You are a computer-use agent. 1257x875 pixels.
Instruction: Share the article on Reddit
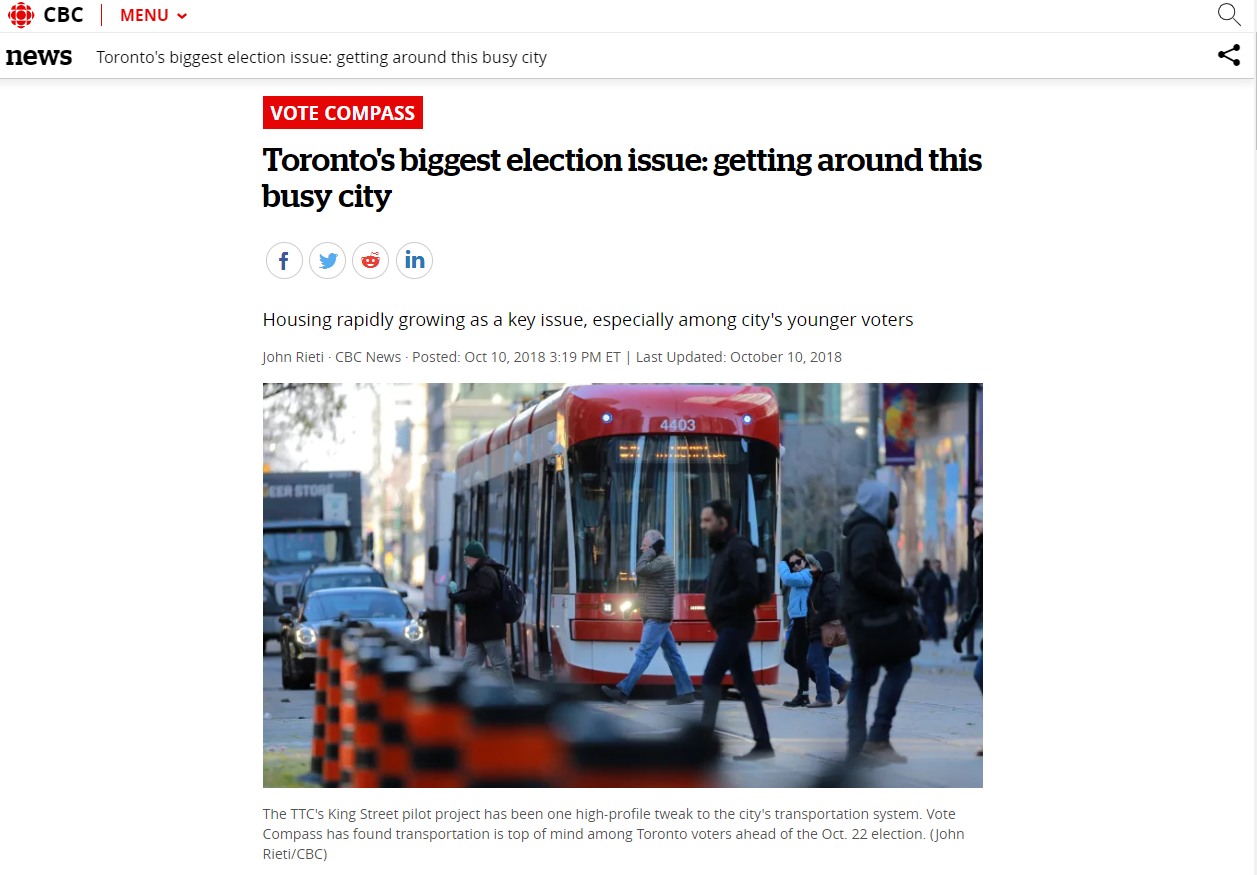(371, 261)
